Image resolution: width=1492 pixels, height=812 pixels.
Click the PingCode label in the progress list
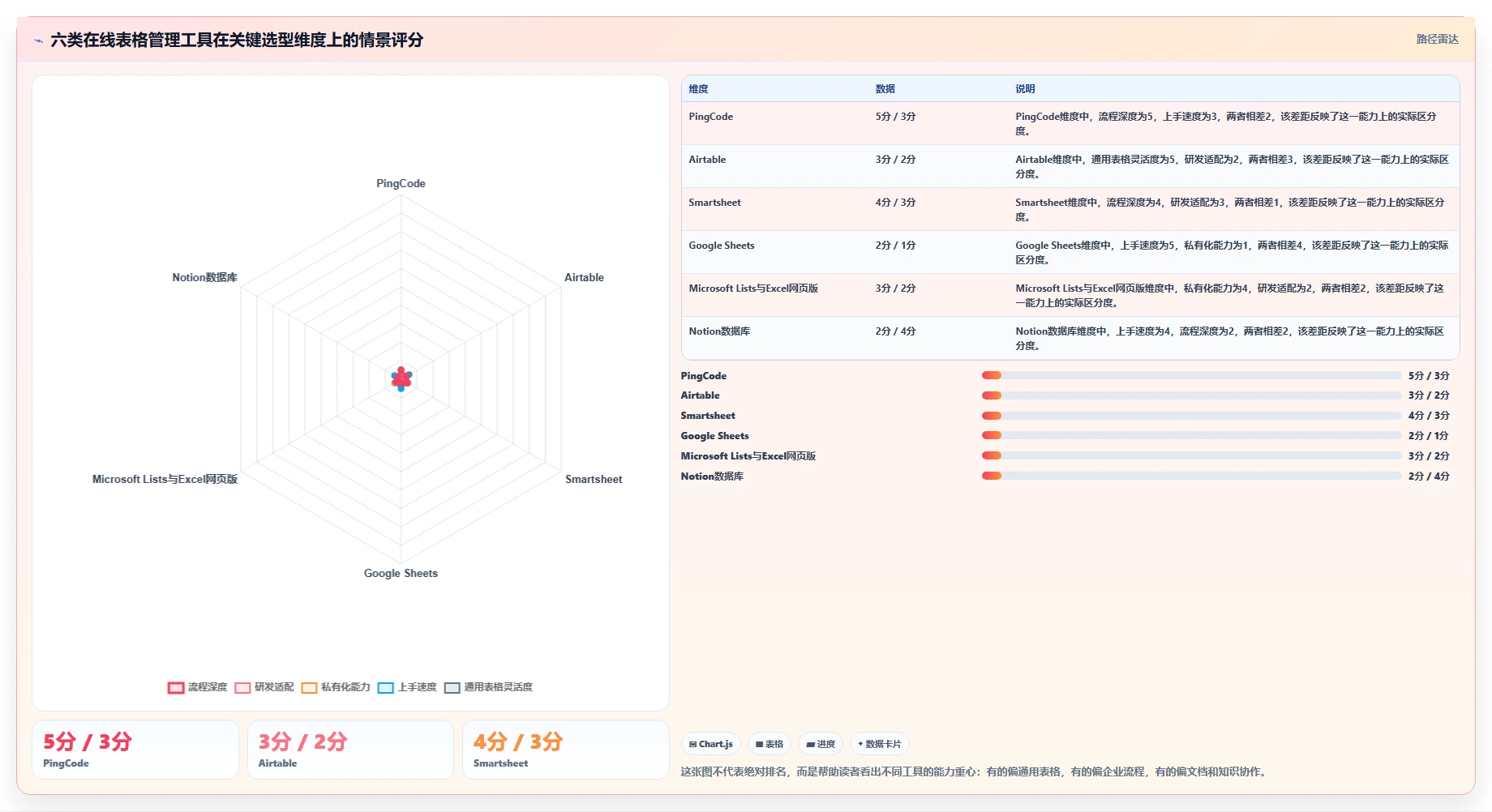tap(703, 376)
